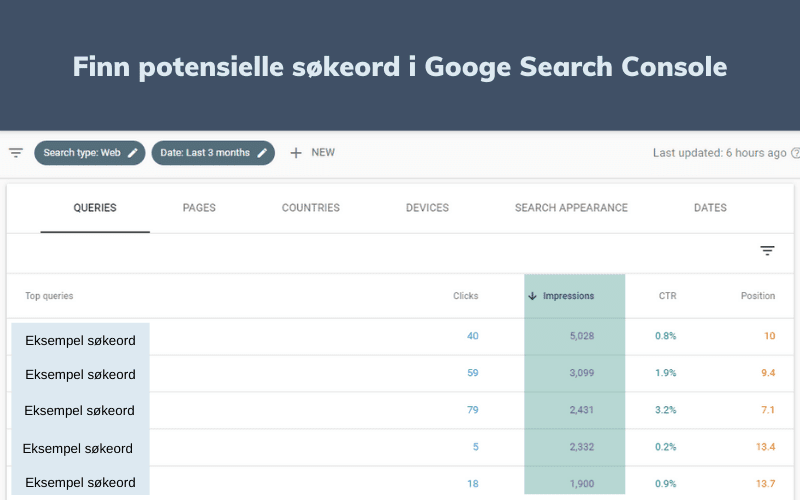
Task: Sort by the Position column header
Action: tap(758, 296)
